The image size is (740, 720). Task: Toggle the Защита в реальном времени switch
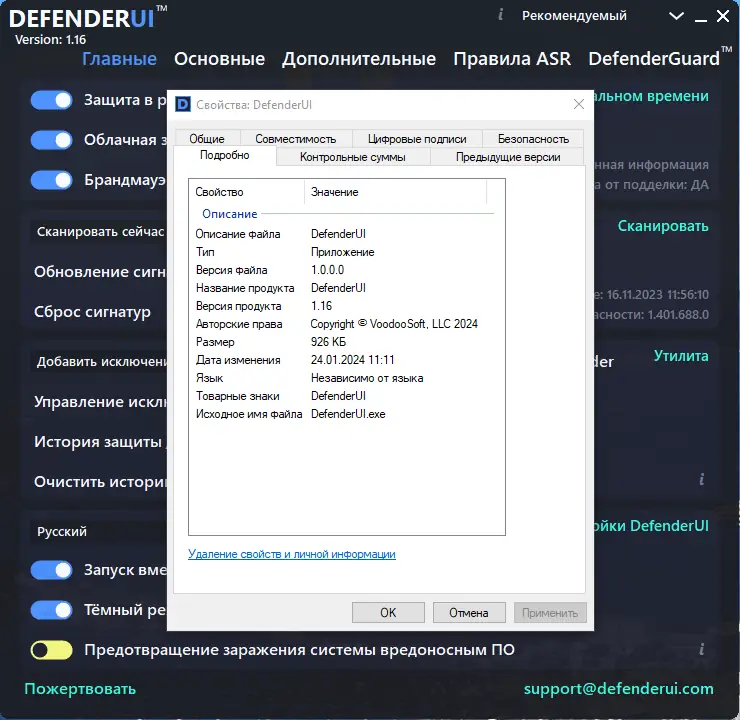click(51, 100)
